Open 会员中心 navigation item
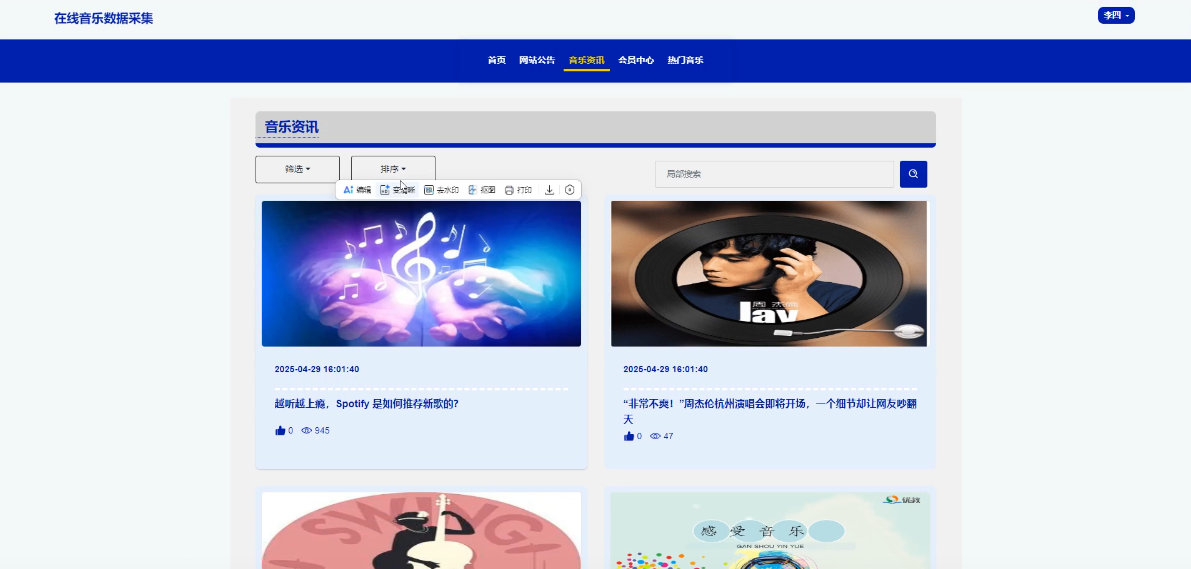1191x569 pixels. (x=636, y=60)
